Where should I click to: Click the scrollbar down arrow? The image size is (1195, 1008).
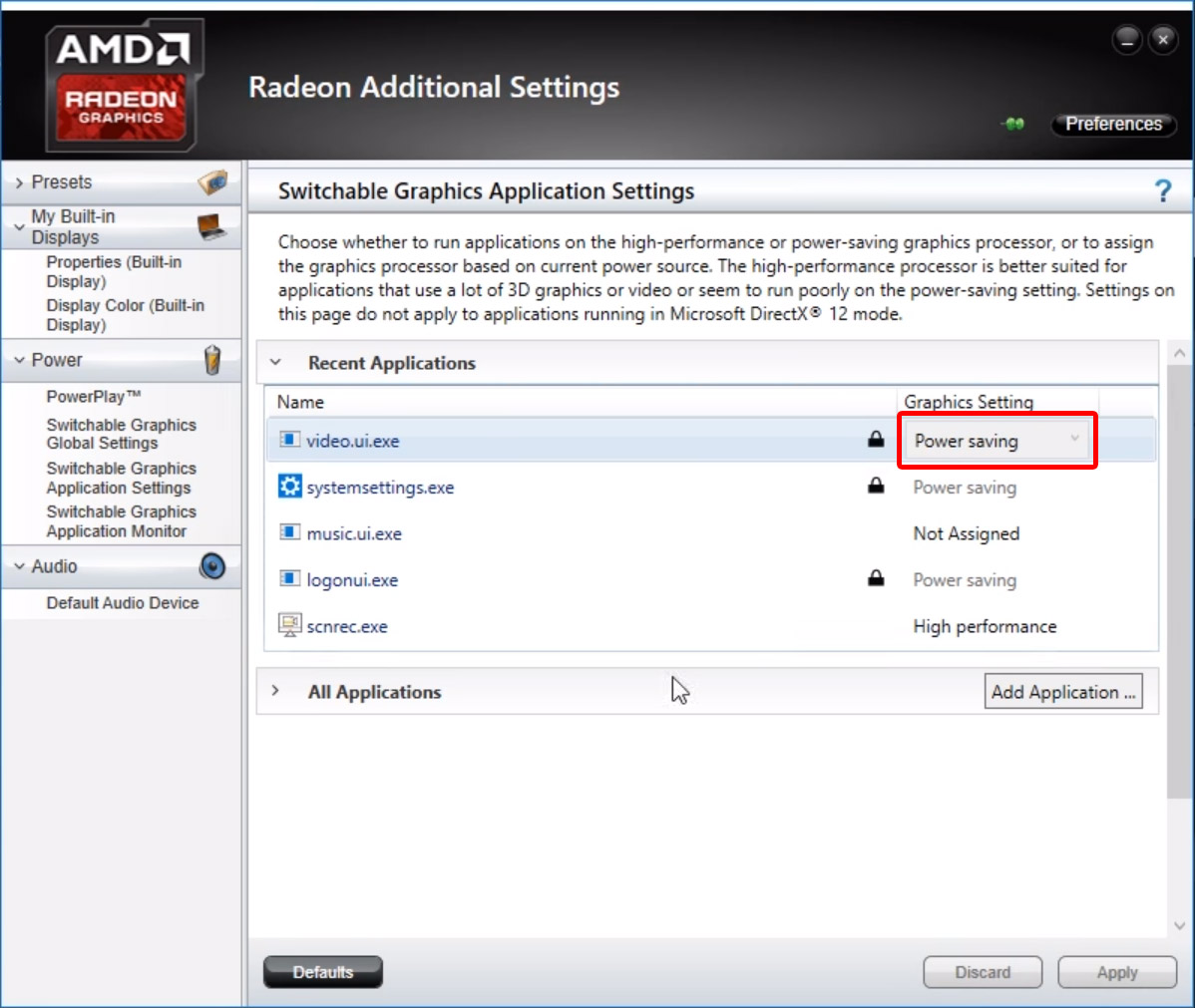click(x=1179, y=925)
